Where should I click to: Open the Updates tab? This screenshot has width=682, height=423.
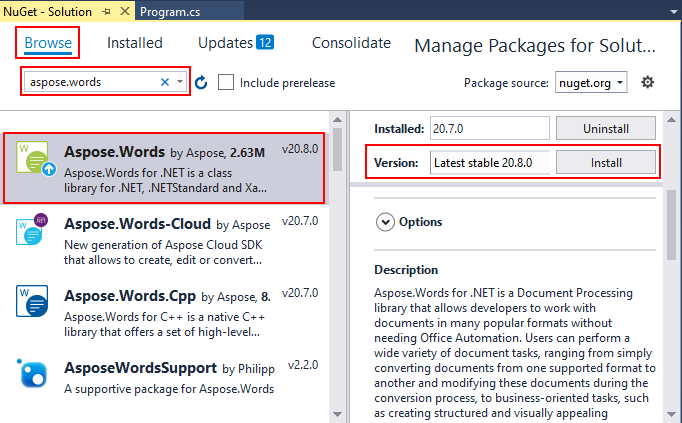(x=235, y=43)
